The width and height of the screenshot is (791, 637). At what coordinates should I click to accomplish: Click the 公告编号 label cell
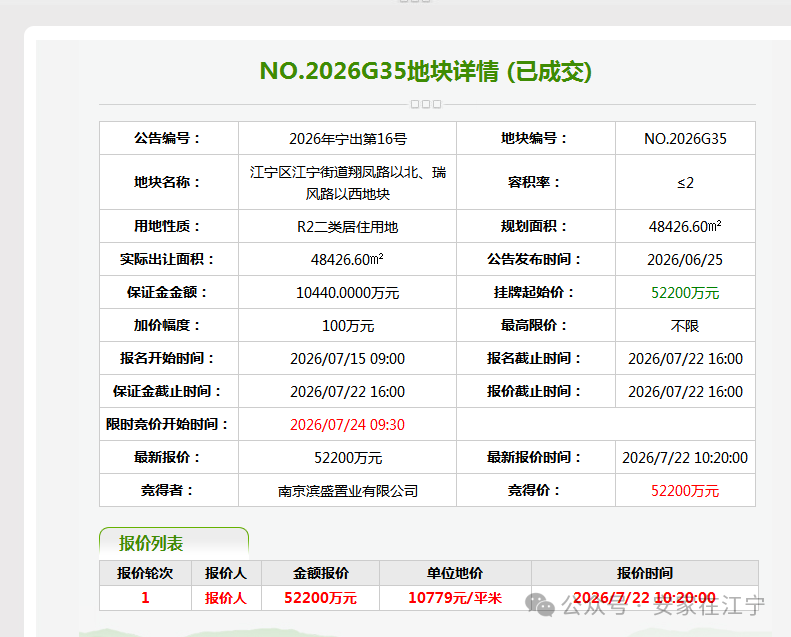pos(169,138)
